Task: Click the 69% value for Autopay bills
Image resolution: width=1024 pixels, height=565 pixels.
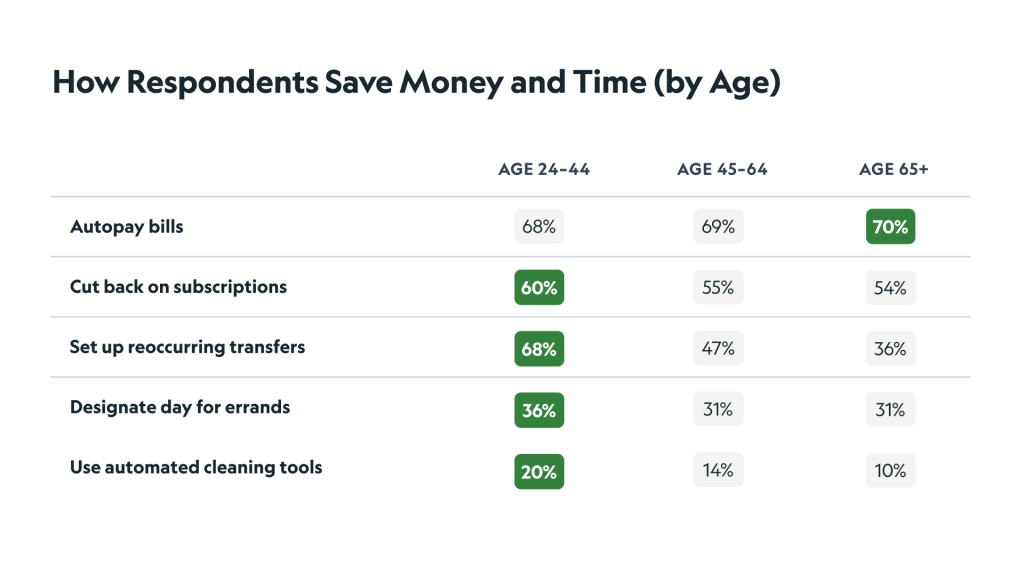Action: pyautogui.click(x=718, y=227)
